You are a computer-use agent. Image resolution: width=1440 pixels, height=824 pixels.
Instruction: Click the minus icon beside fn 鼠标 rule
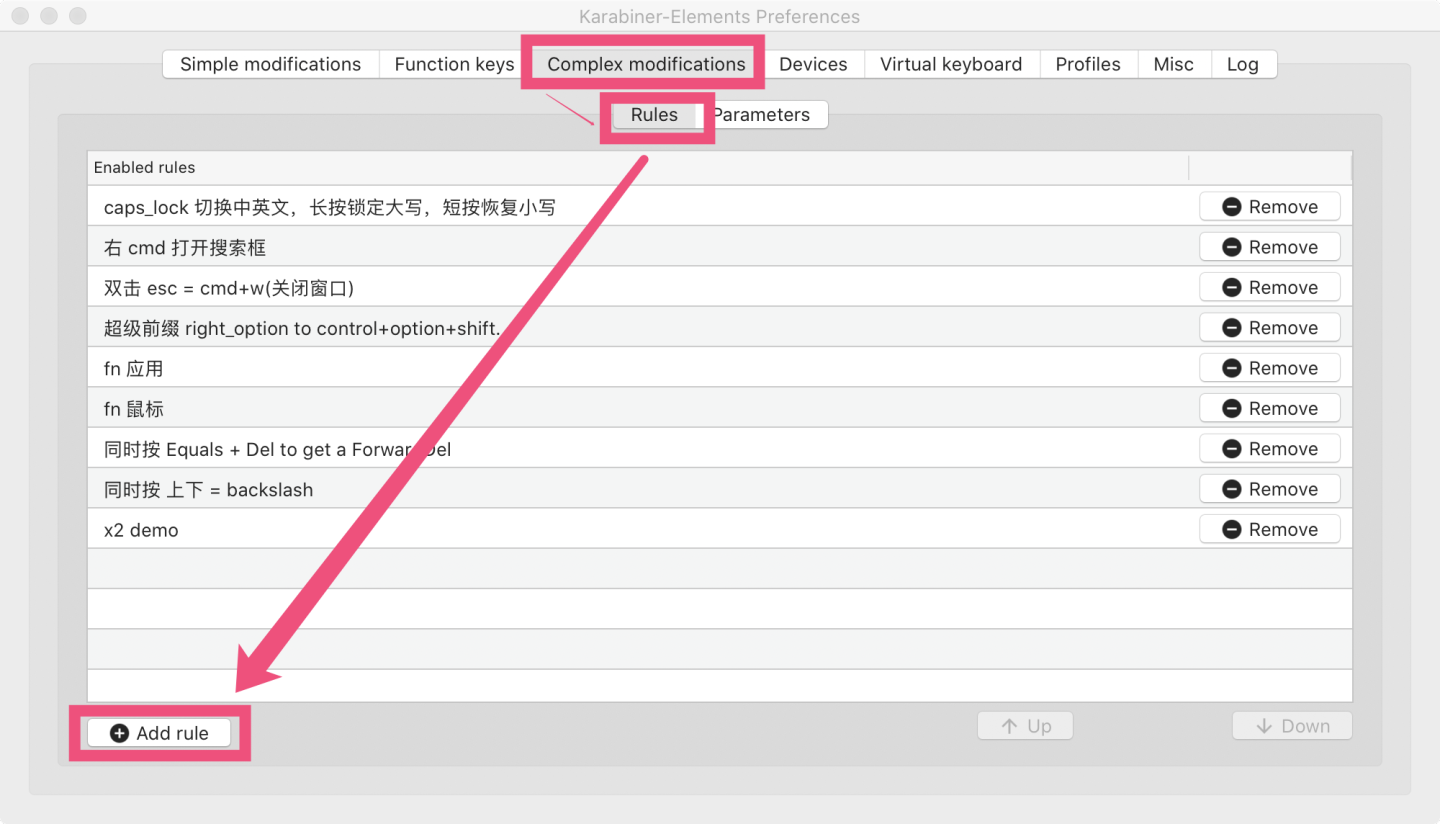[1232, 408]
